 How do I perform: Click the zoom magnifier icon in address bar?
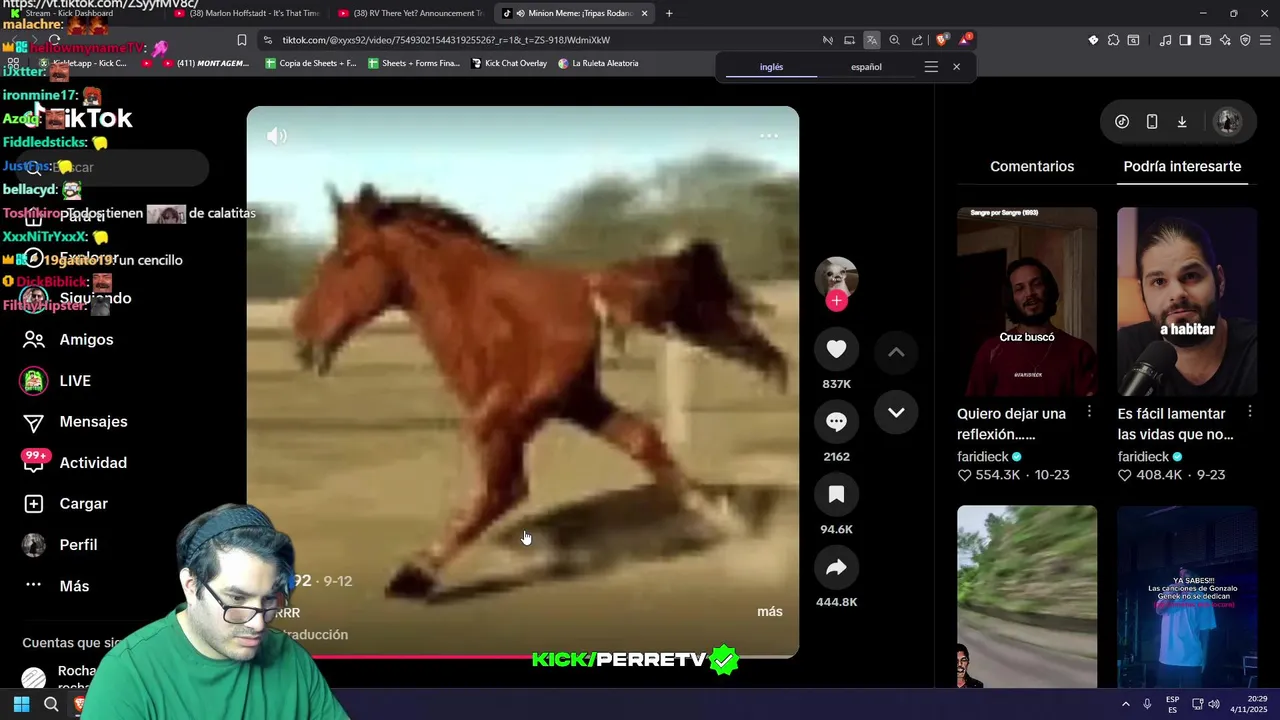click(894, 40)
